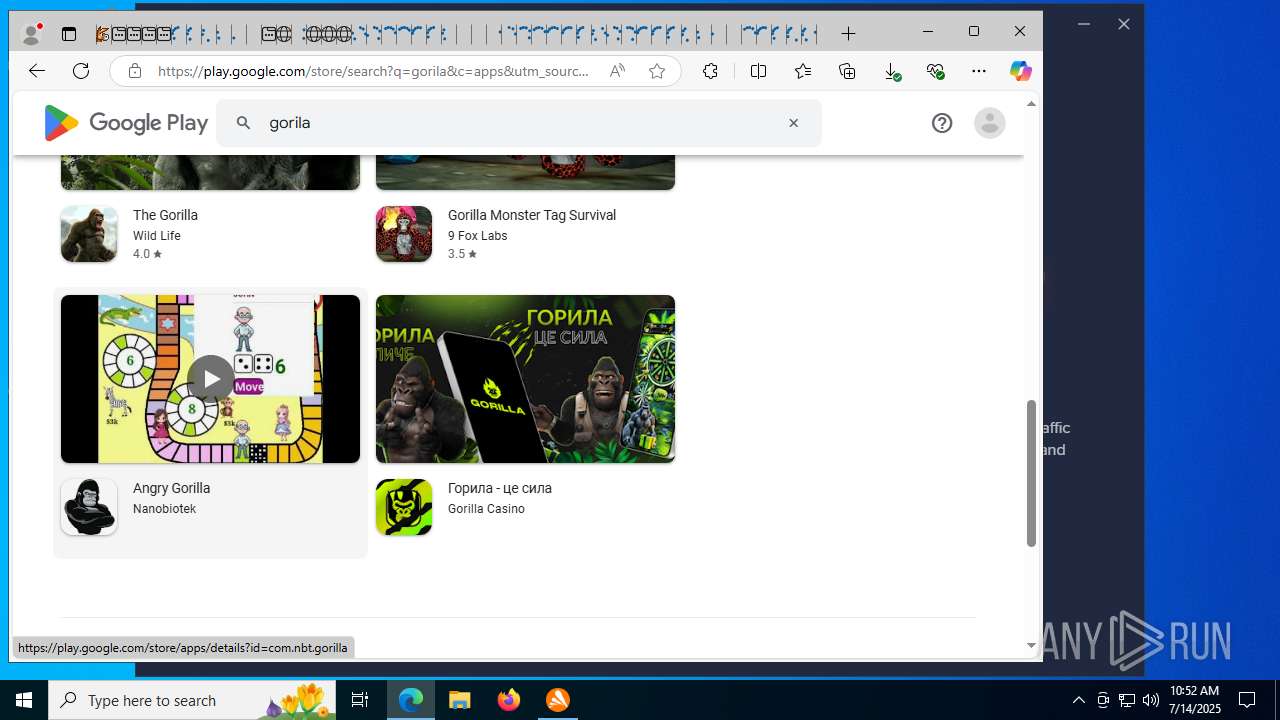Open the Downloads panel

point(891,71)
